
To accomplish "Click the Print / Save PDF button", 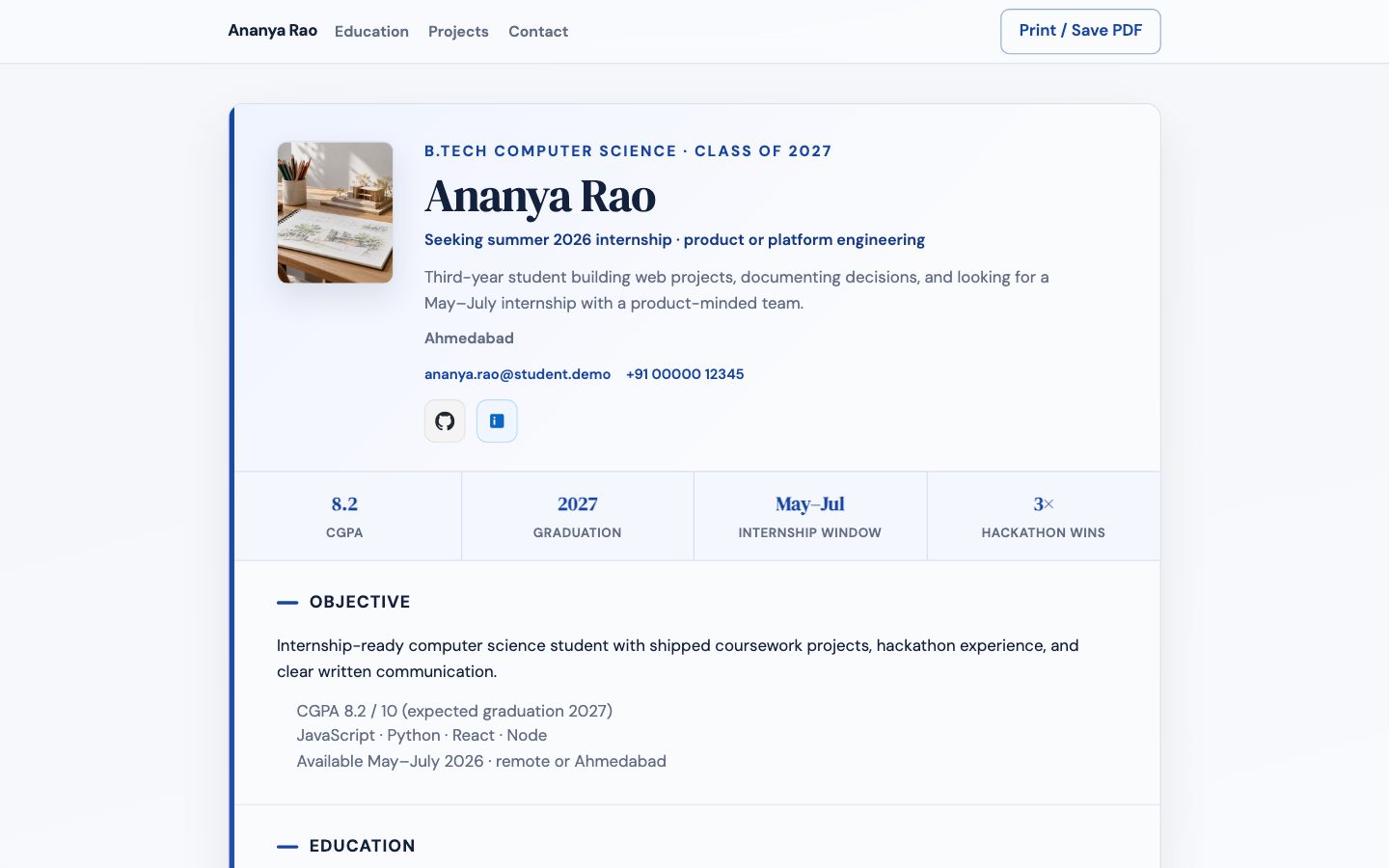I will [1080, 31].
